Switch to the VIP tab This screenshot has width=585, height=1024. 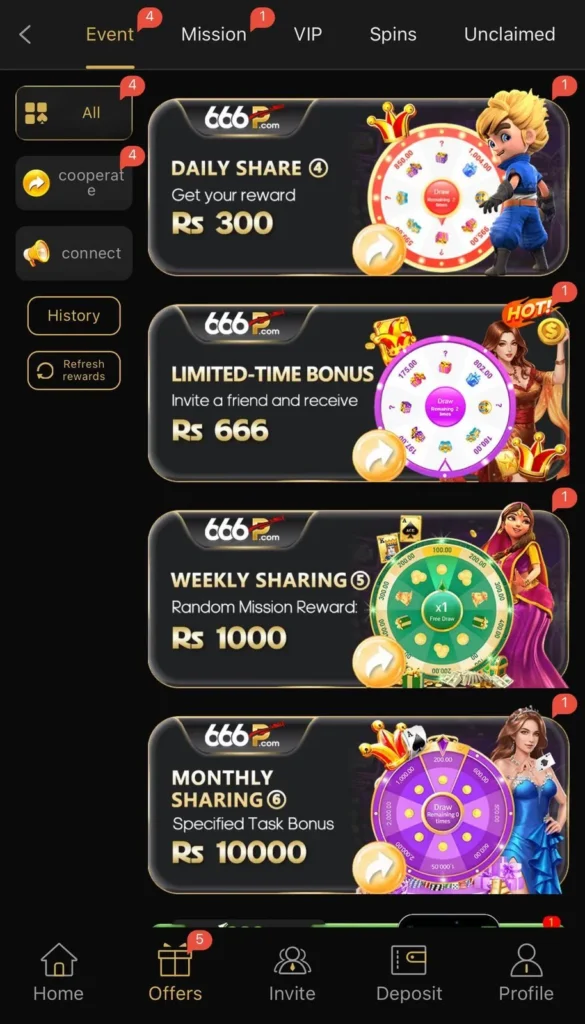(308, 35)
